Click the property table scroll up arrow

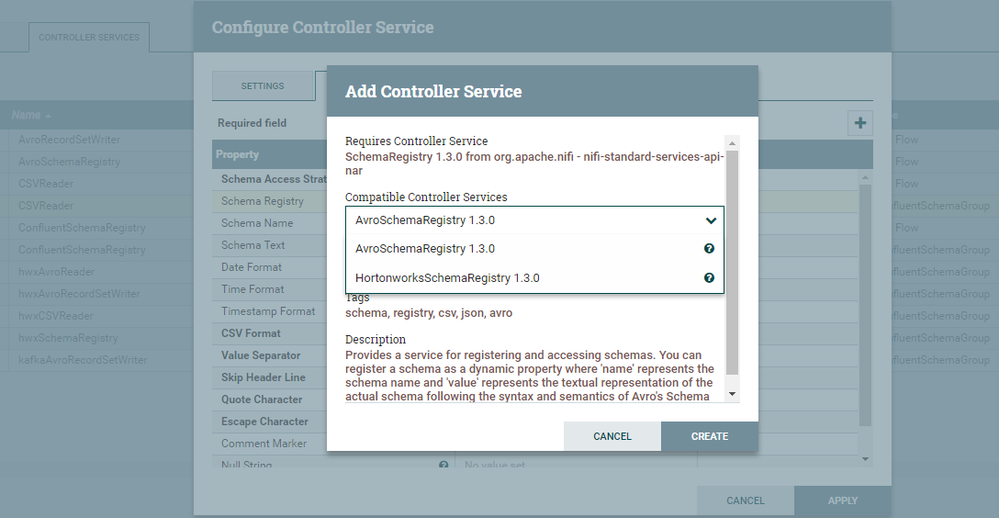[x=865, y=178]
